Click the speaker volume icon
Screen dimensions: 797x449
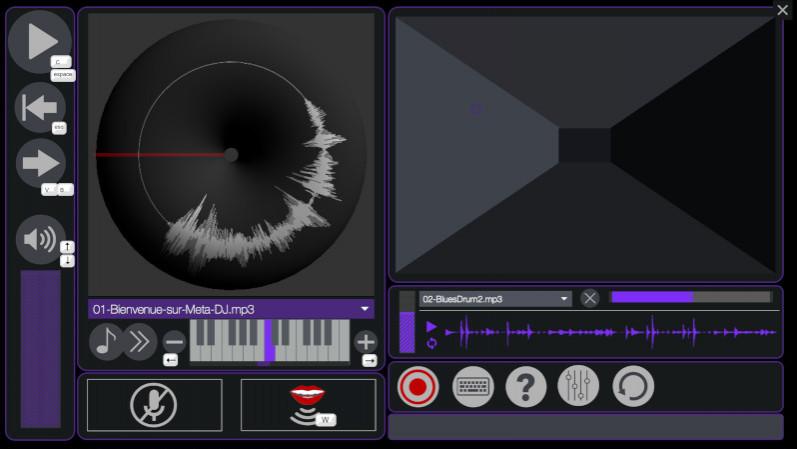tap(40, 239)
